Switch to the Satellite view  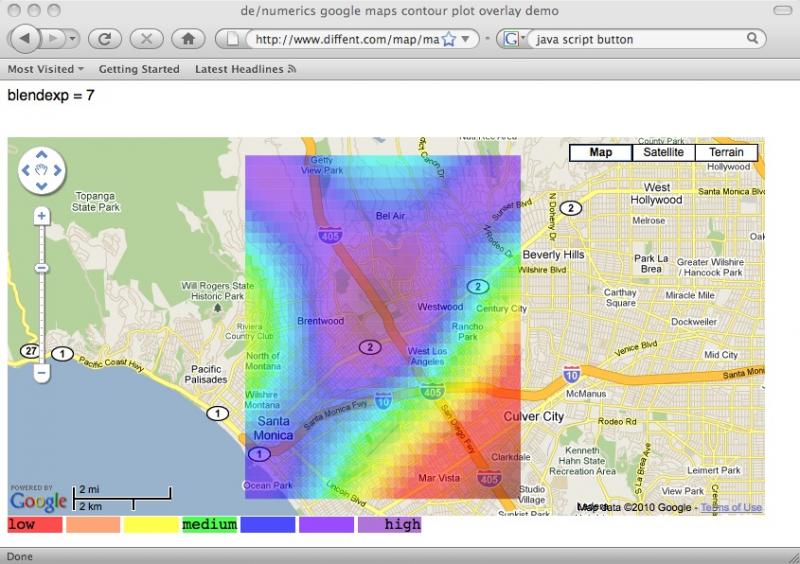pos(663,152)
